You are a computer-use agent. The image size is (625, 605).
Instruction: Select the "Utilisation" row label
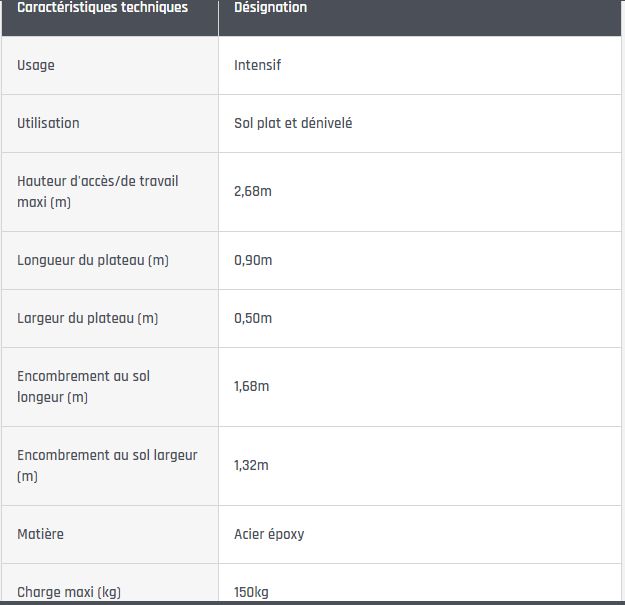click(48, 123)
